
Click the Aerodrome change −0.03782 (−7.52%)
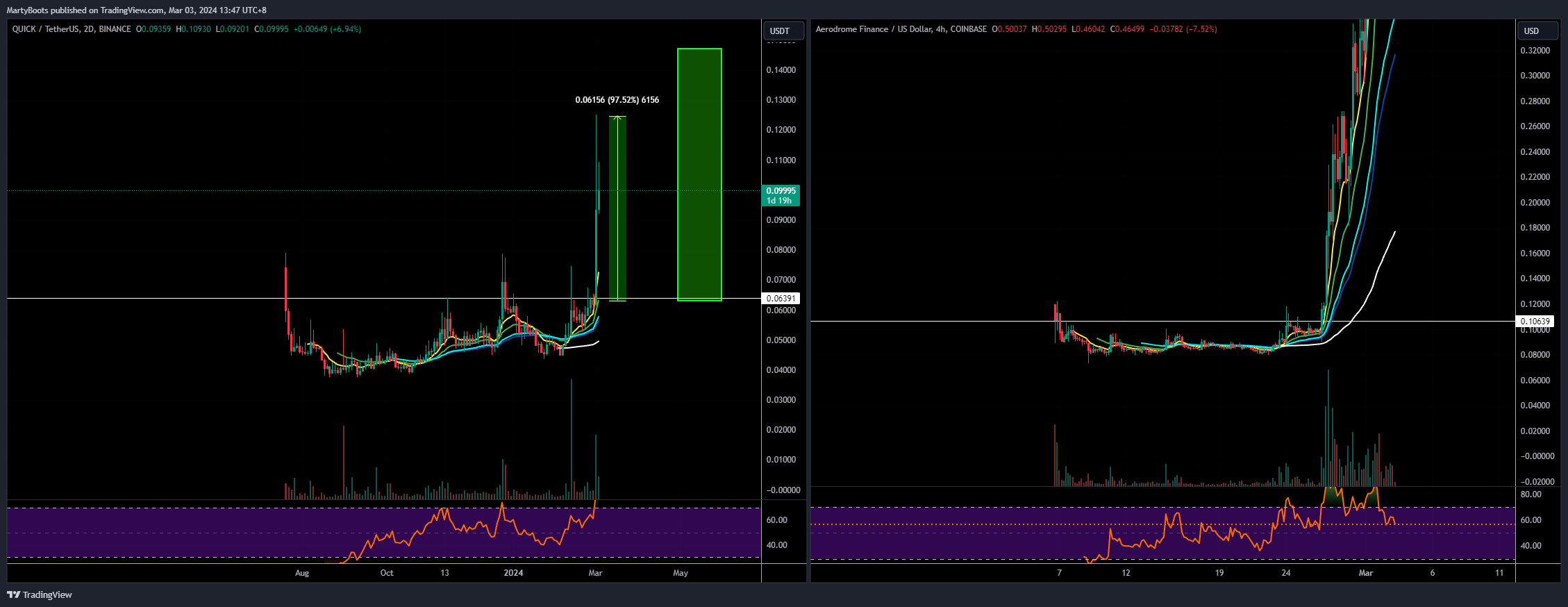click(x=1183, y=29)
